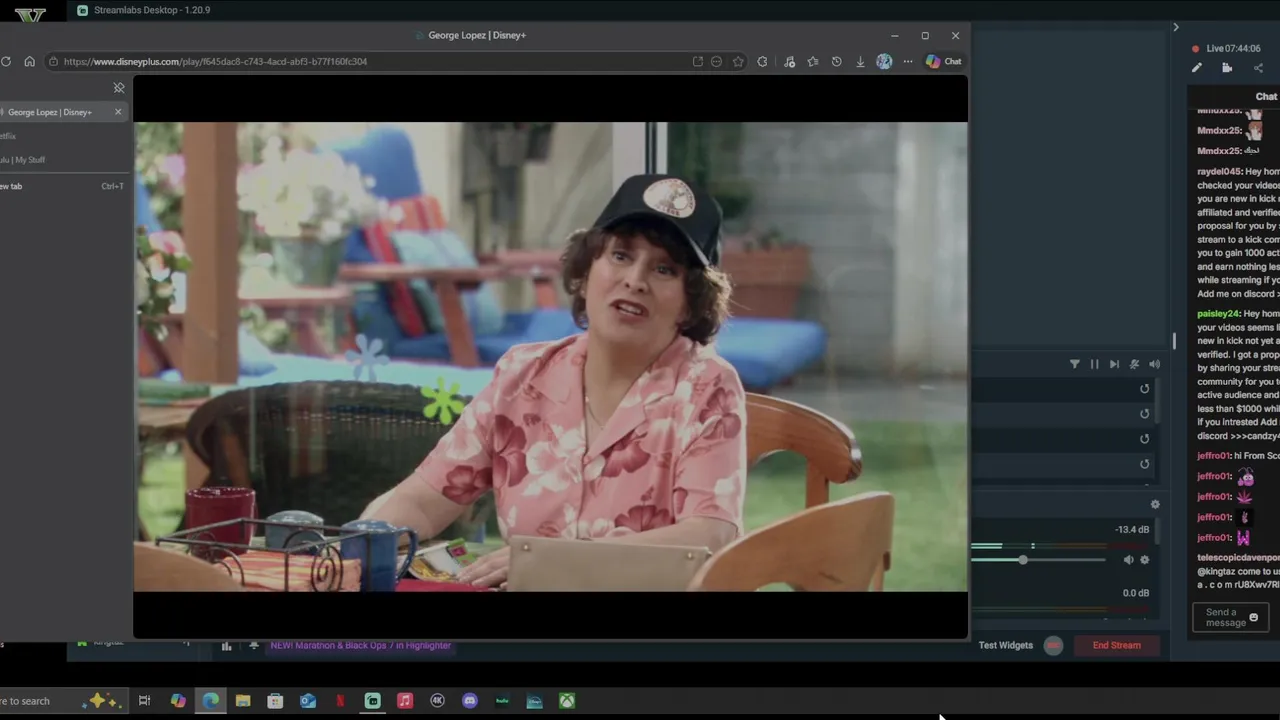
Task: Click the End Stream button
Action: [1117, 645]
